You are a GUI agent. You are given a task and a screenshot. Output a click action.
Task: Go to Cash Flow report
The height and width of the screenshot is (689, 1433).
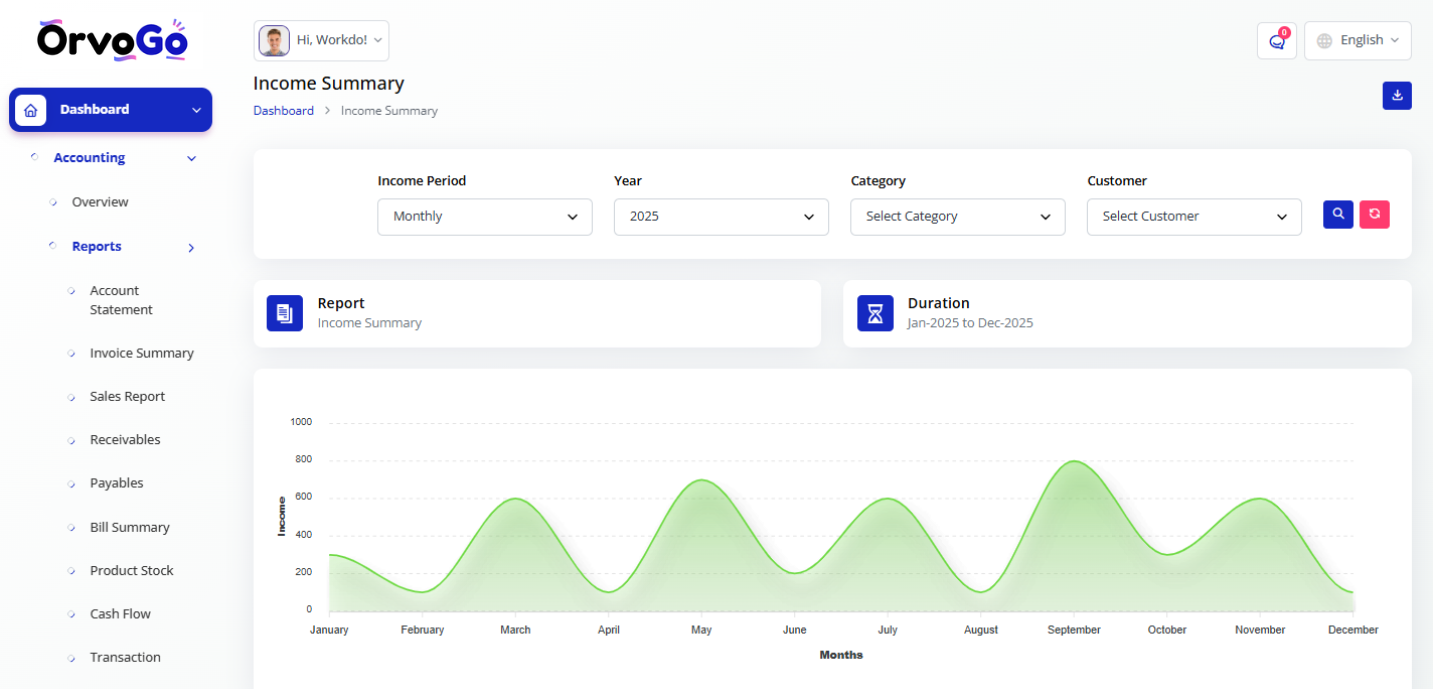click(x=120, y=614)
